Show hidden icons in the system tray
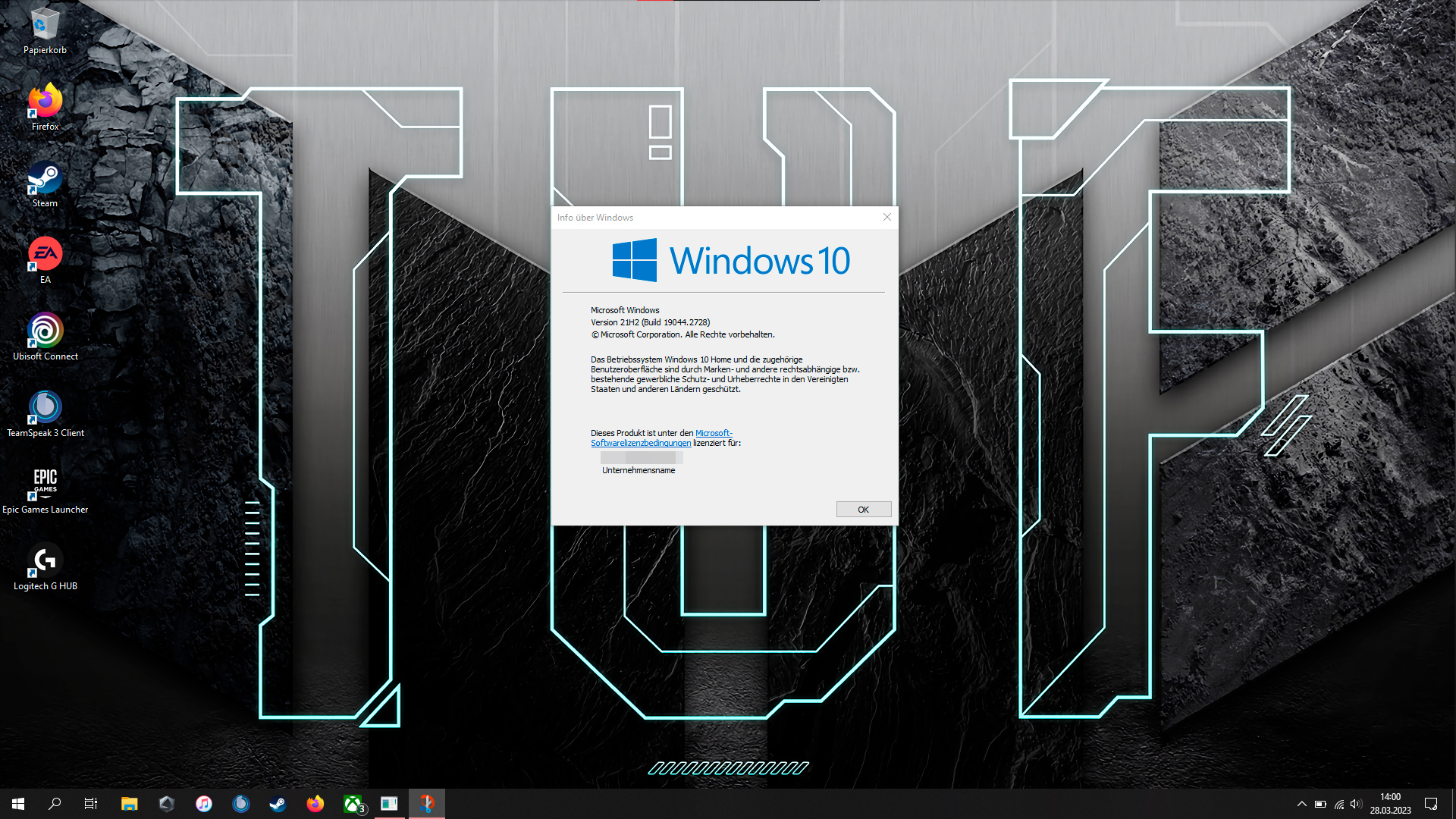1456x819 pixels. (1301, 803)
